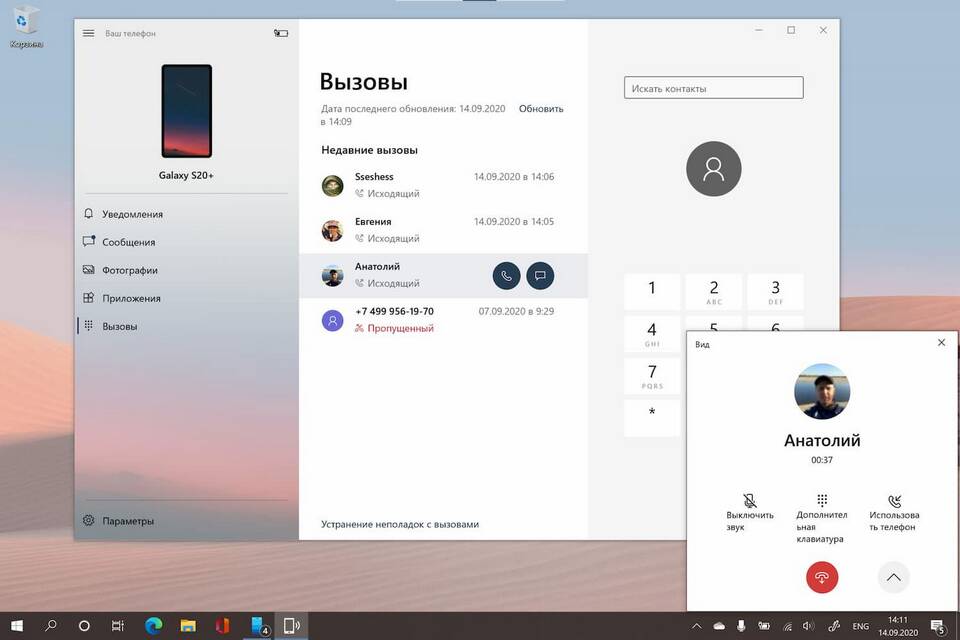Show hidden system tray icons

coord(696,626)
